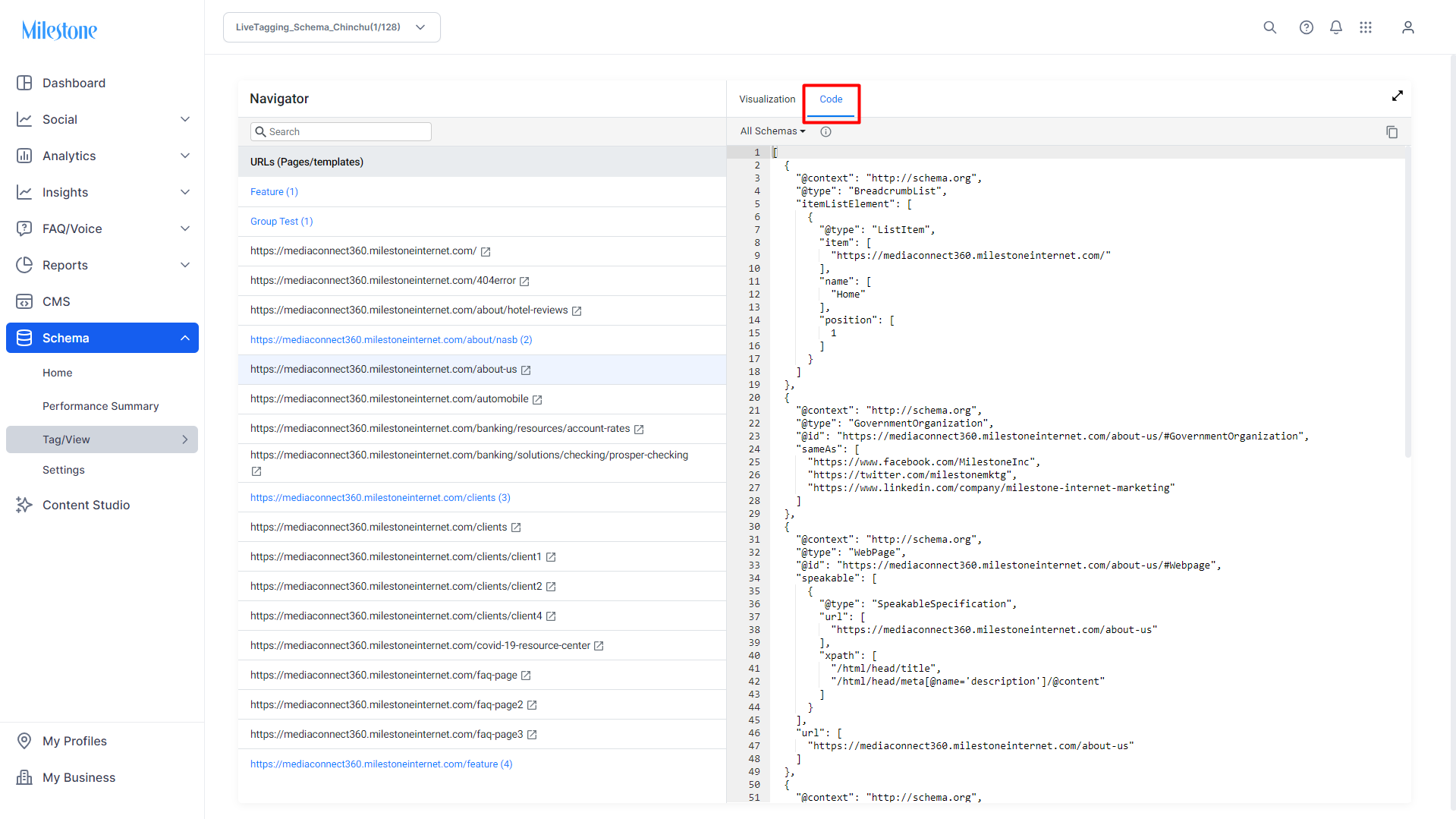Screen dimensions: 1456x819
Task: Open external link icon for account-rates URL
Action: [x=639, y=429]
